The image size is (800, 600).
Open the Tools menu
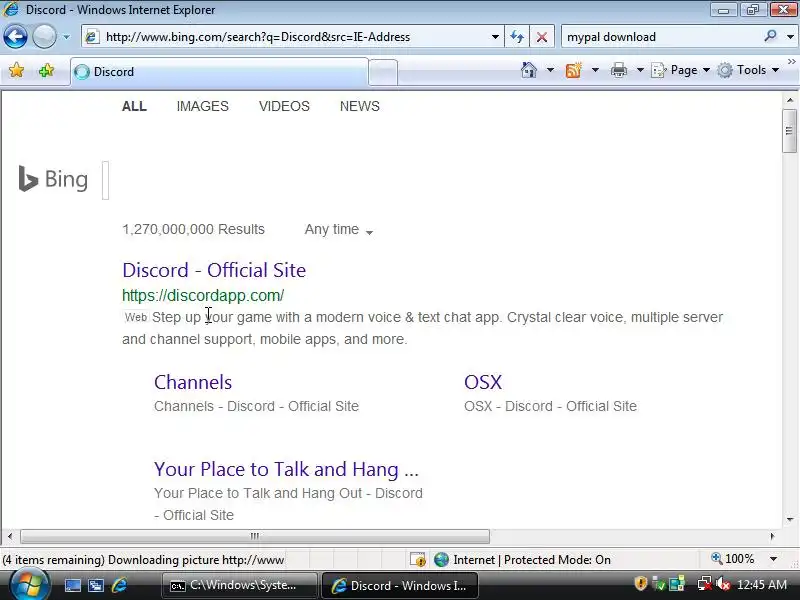pyautogui.click(x=748, y=70)
